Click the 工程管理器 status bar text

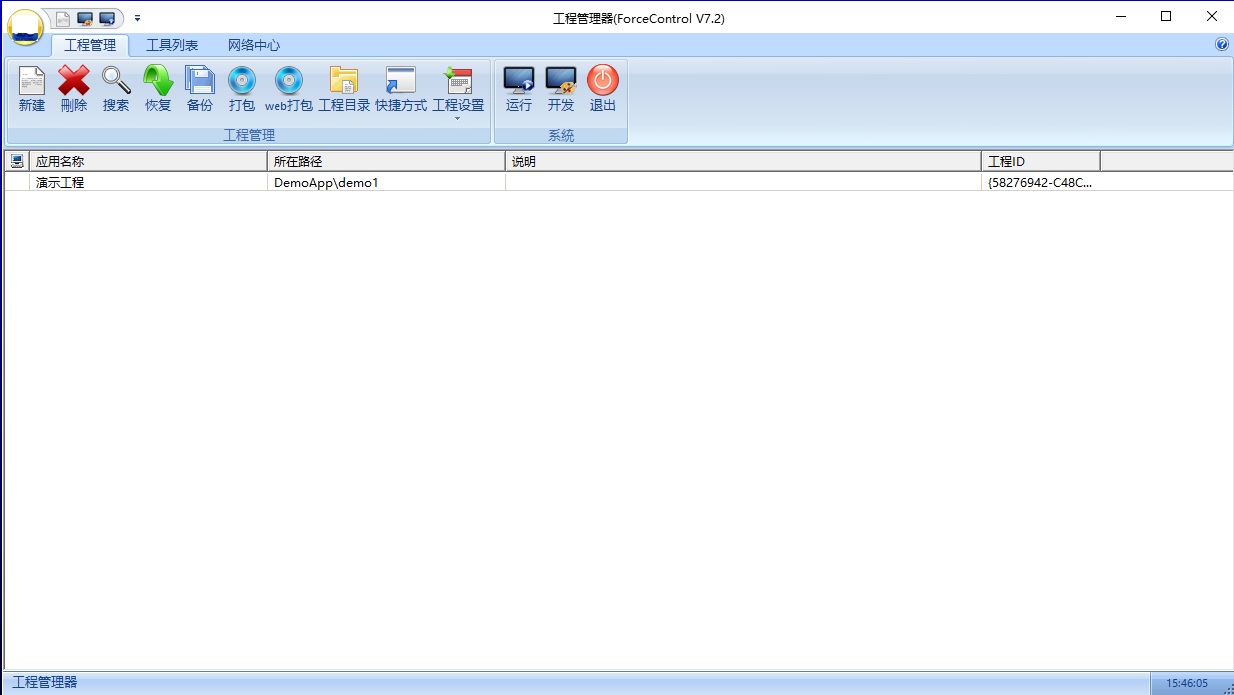point(45,682)
